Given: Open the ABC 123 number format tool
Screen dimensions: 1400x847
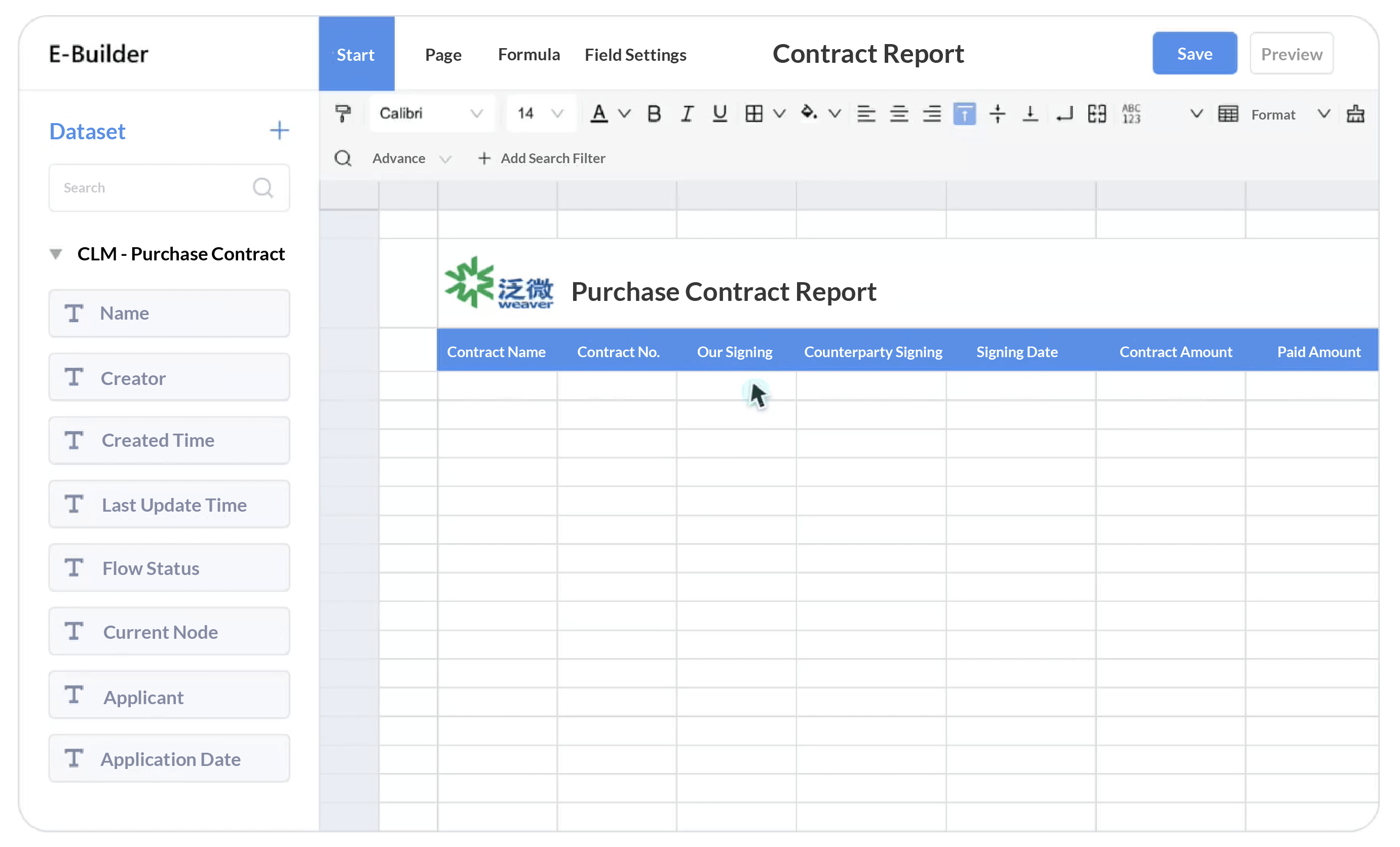Looking at the screenshot, I should [x=1132, y=113].
